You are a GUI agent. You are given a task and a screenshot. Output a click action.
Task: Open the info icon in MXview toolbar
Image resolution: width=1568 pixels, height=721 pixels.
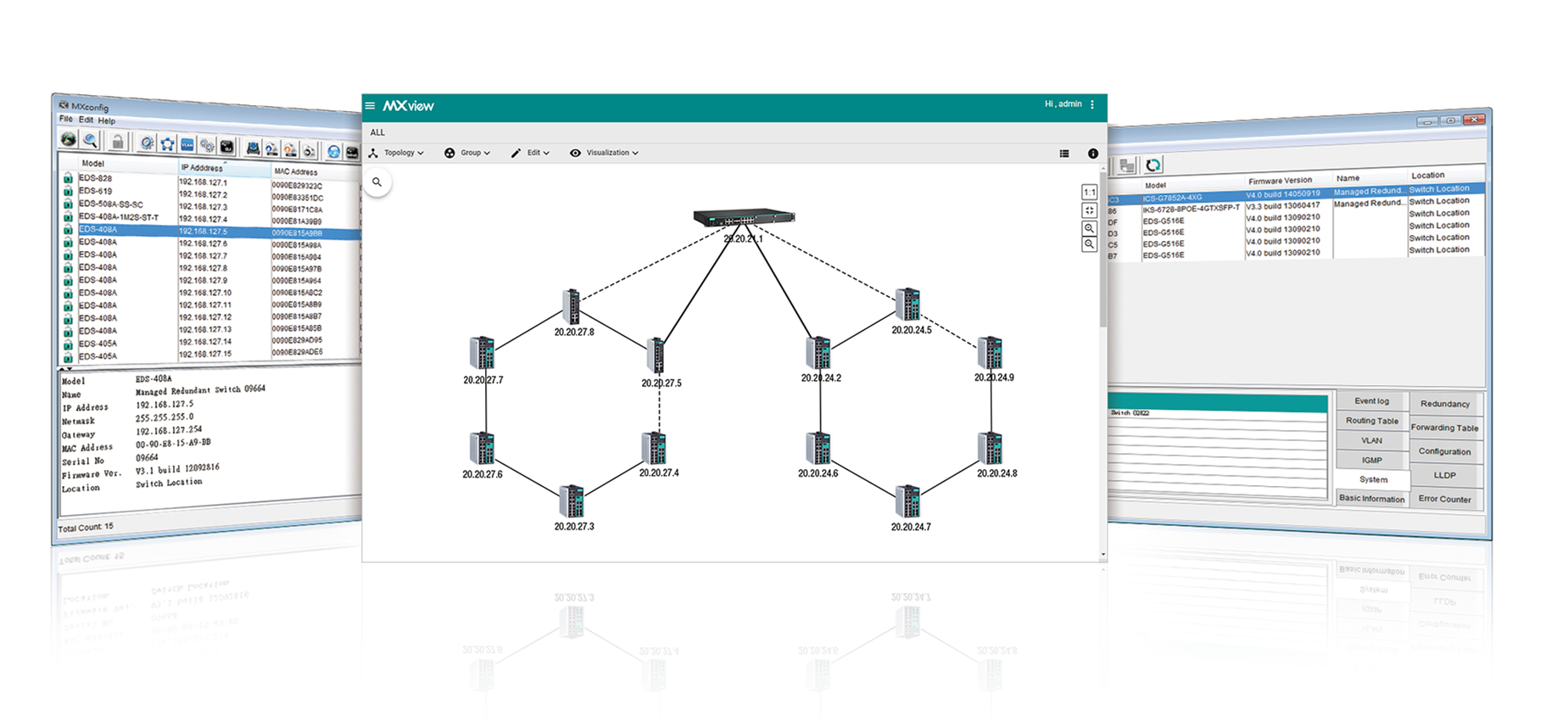[1093, 154]
